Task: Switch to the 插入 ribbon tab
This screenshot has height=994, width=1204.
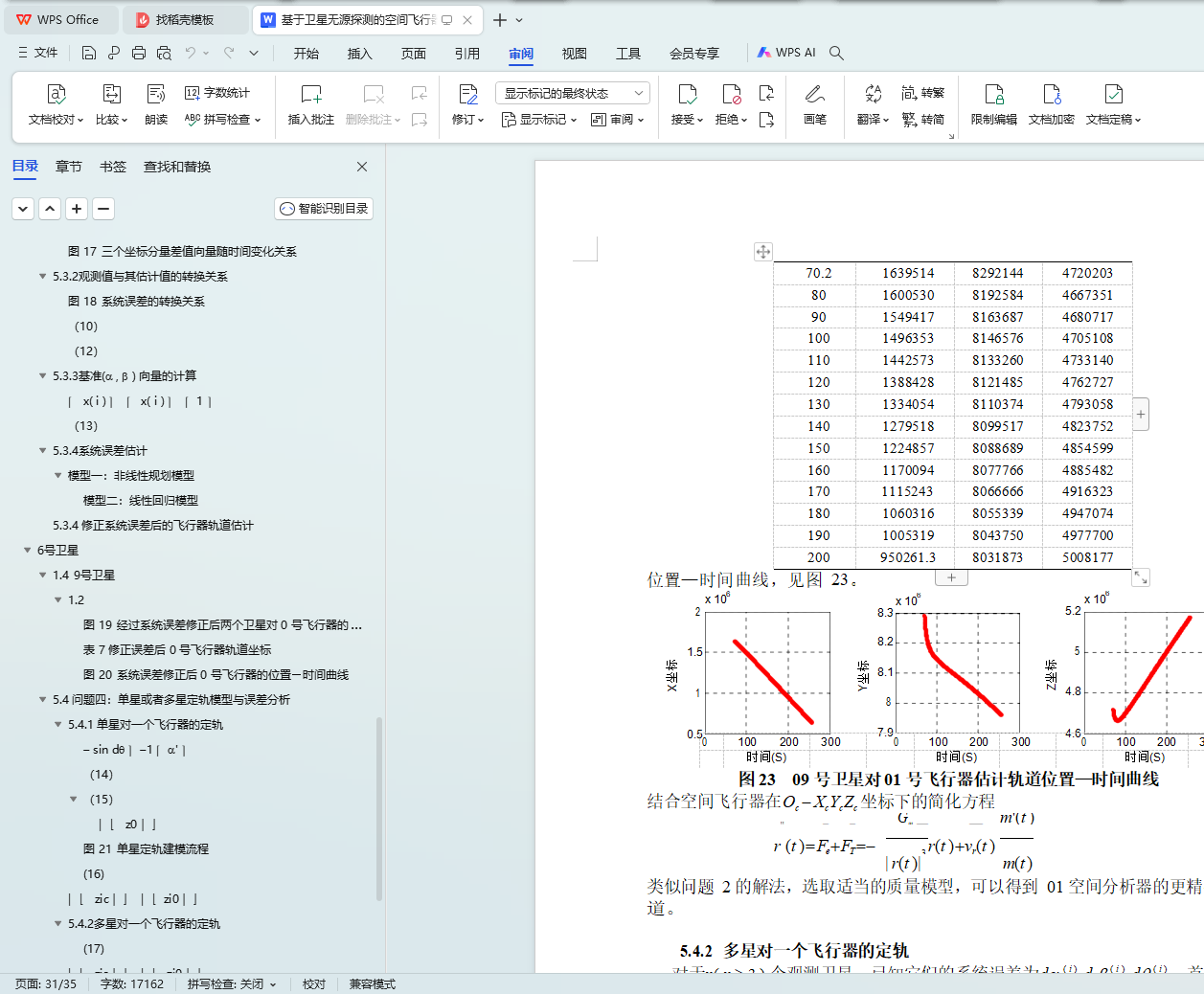Action: coord(360,54)
